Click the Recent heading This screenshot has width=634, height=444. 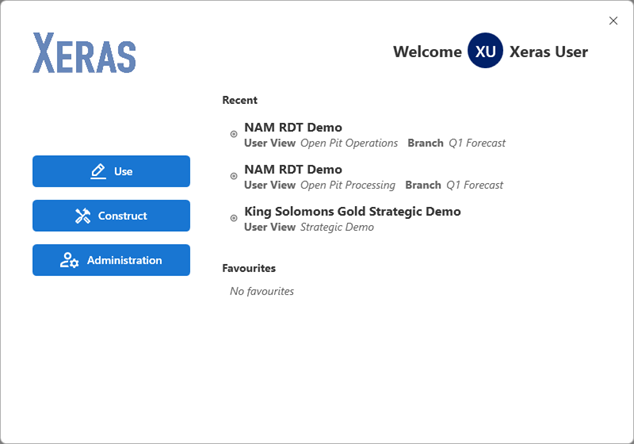(240, 100)
